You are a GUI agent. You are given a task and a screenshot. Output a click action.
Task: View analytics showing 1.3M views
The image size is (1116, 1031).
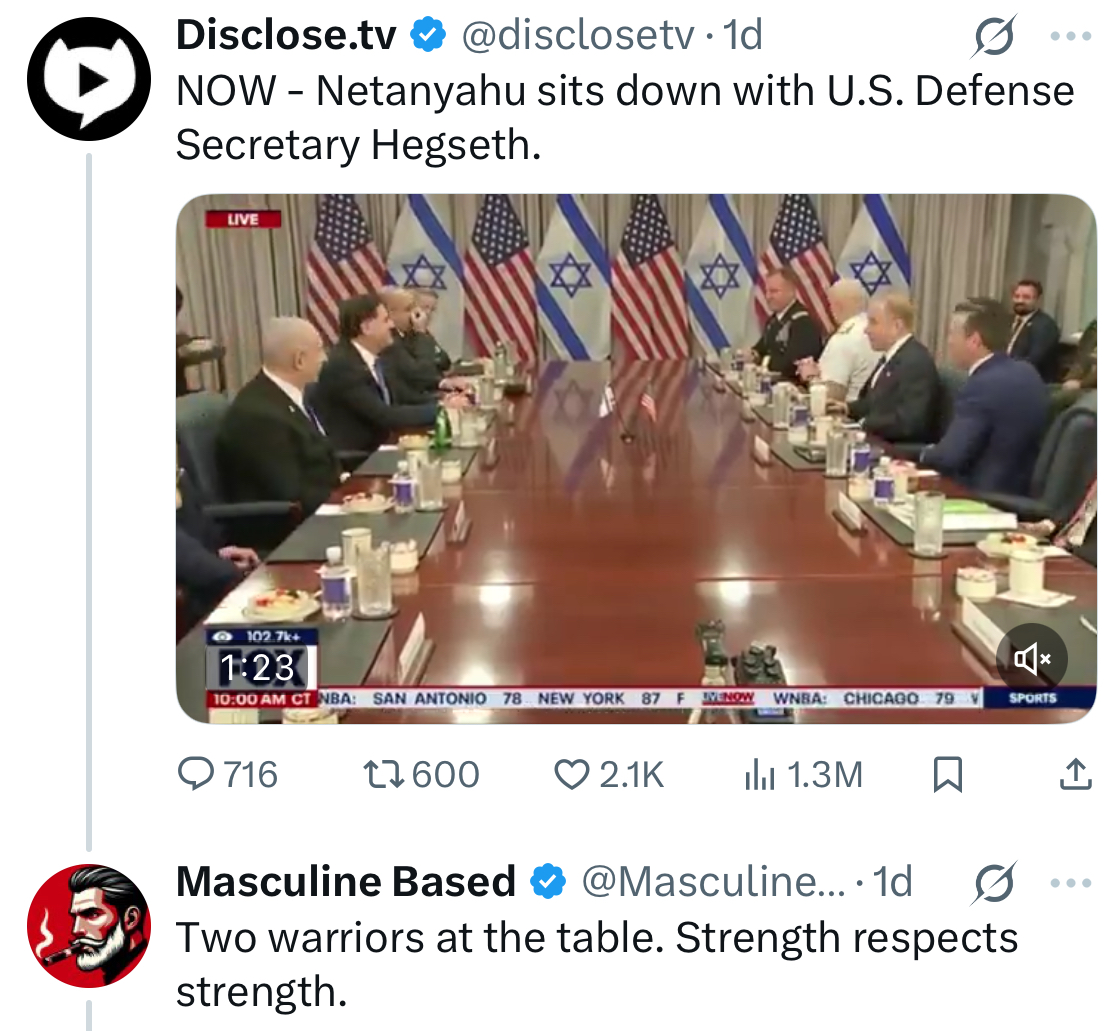[803, 774]
